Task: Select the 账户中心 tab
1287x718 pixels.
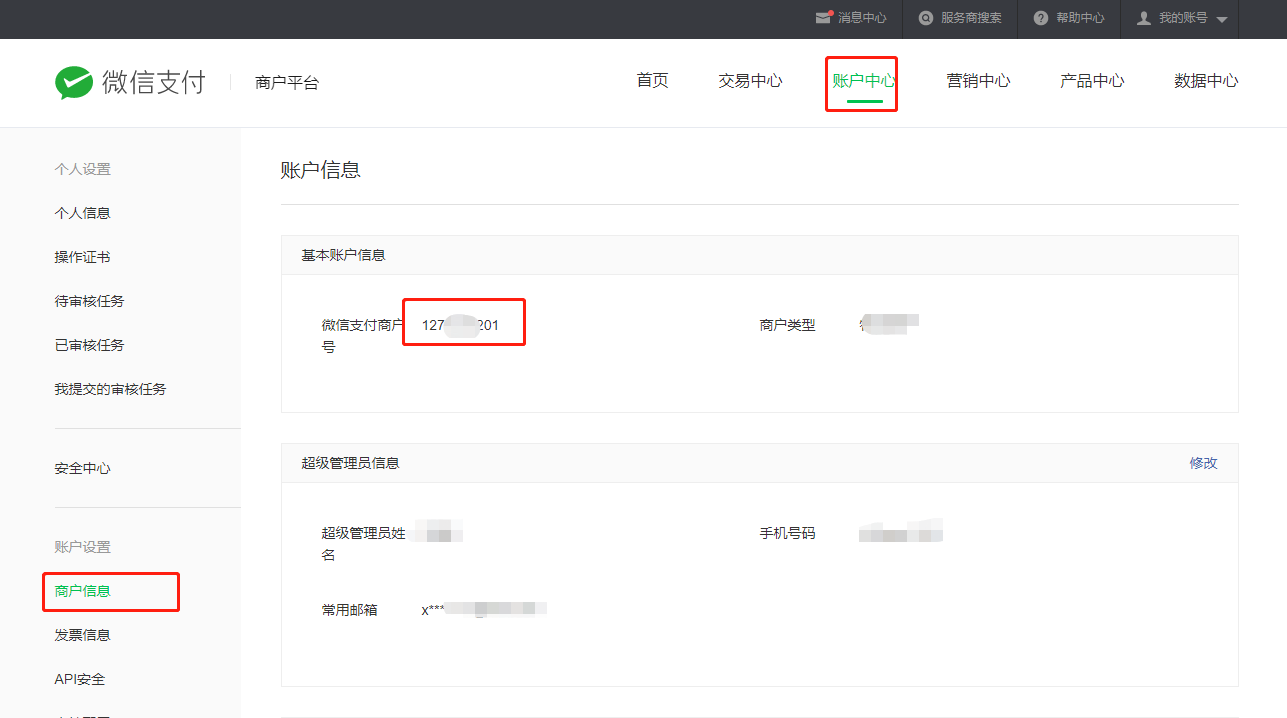Action: tap(863, 81)
